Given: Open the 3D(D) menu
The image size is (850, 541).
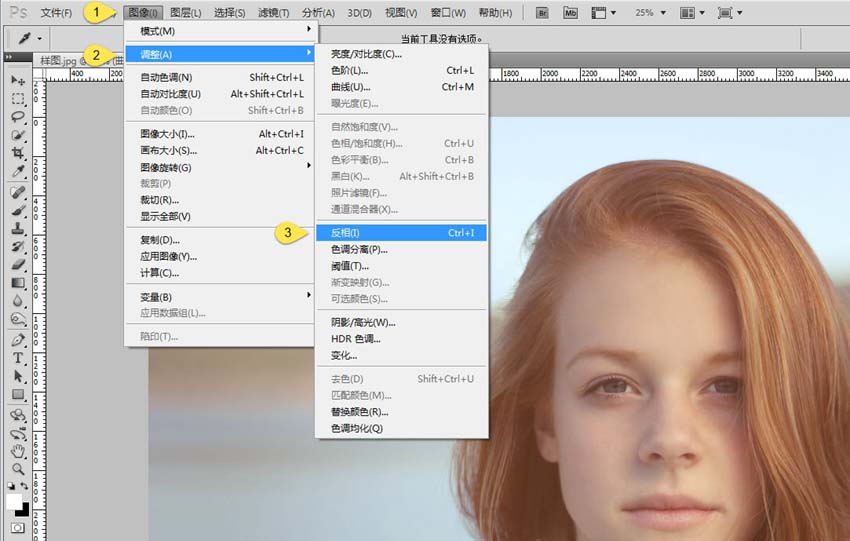Looking at the screenshot, I should click(x=359, y=12).
